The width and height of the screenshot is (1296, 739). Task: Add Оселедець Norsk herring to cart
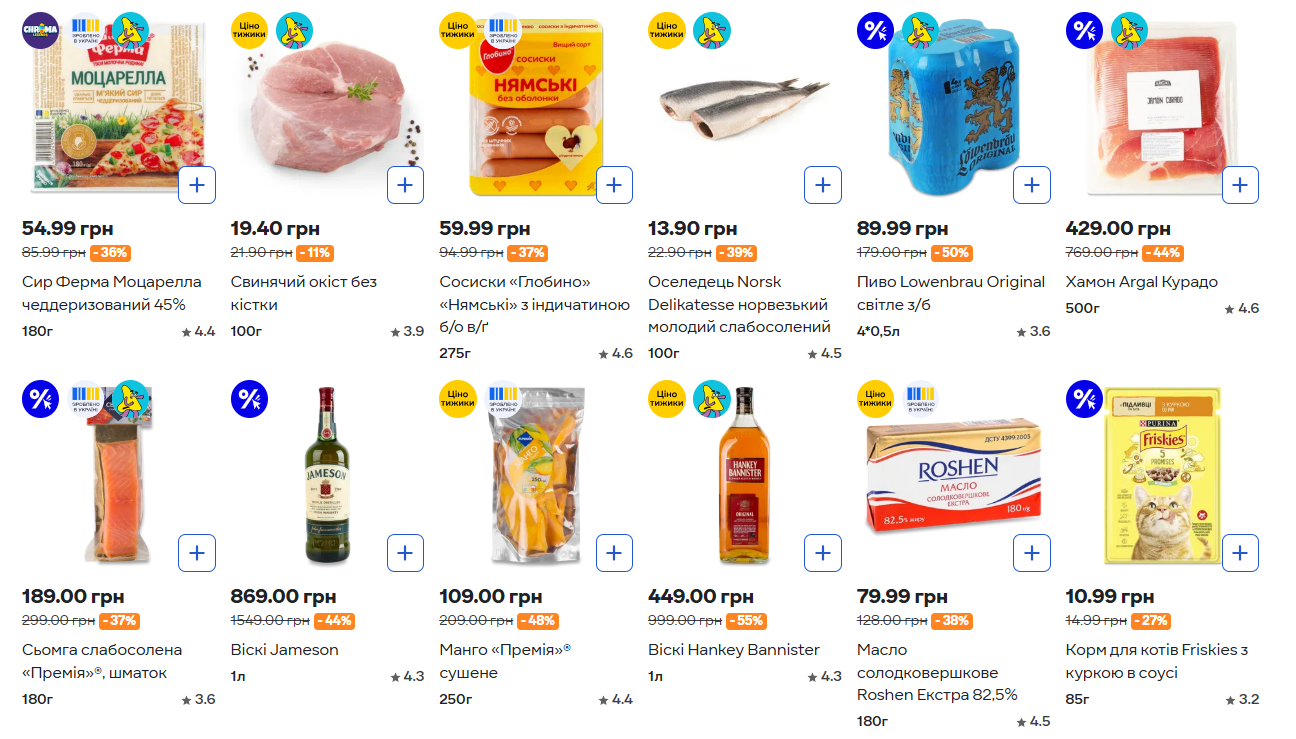[822, 185]
